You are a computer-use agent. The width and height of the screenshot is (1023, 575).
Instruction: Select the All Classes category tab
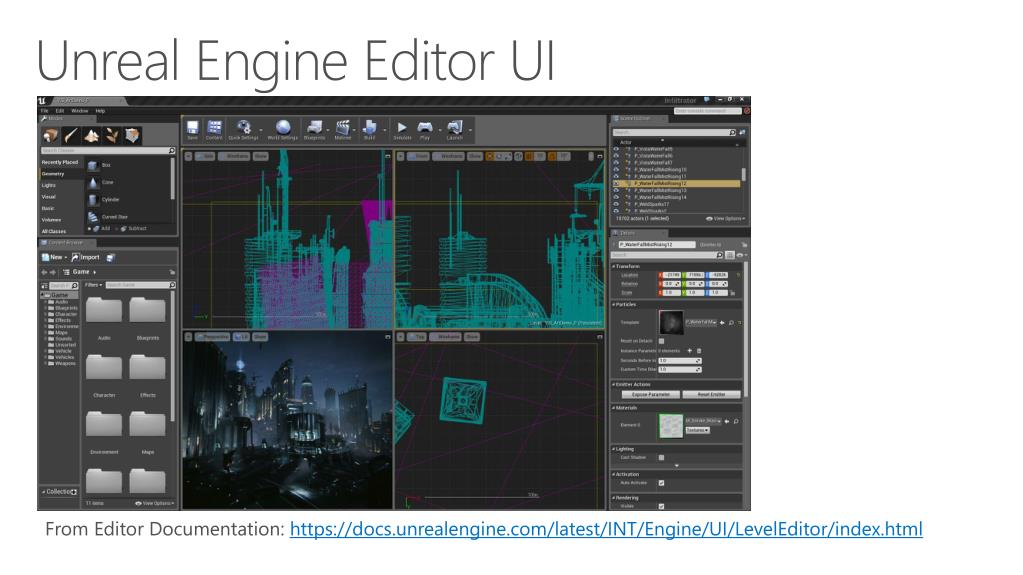coord(54,231)
